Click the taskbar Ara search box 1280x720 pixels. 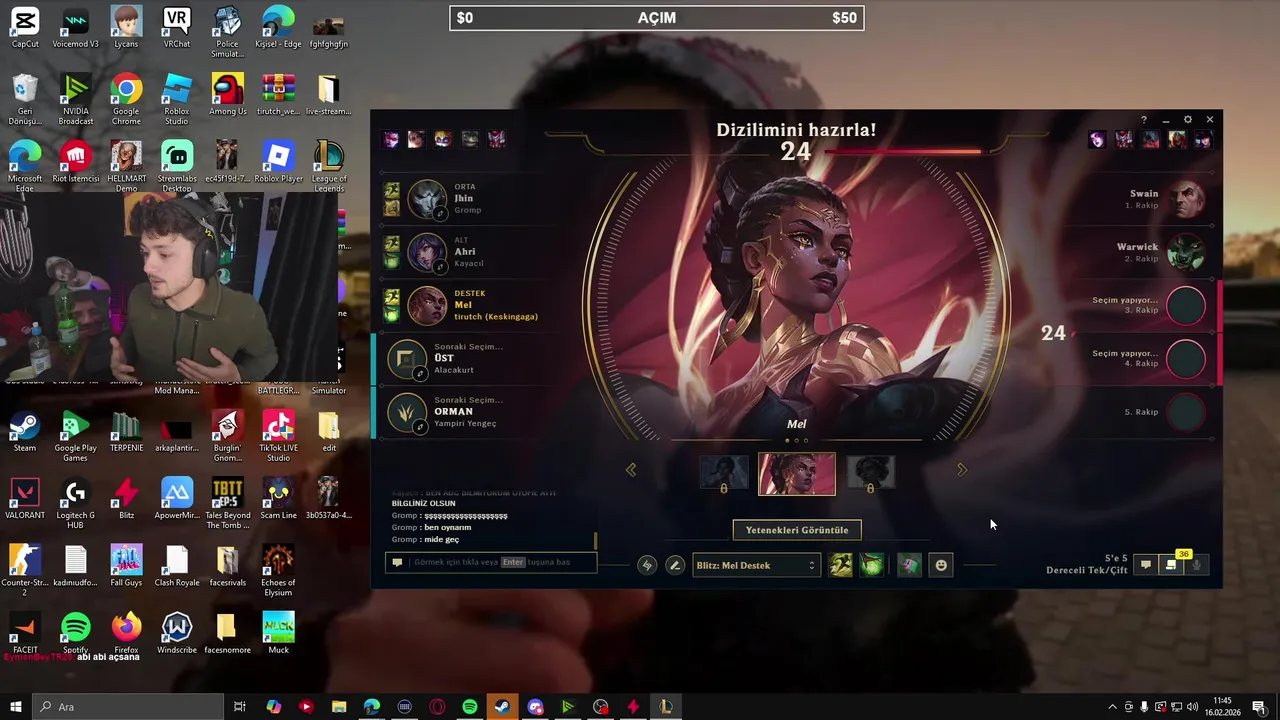(x=128, y=707)
